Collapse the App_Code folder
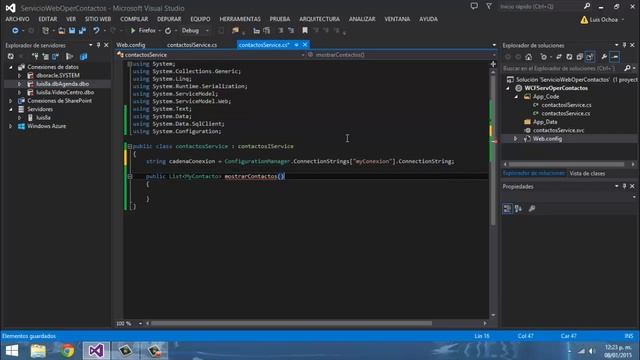Image resolution: width=640 pixels, height=360 pixels. pyautogui.click(x=516, y=97)
